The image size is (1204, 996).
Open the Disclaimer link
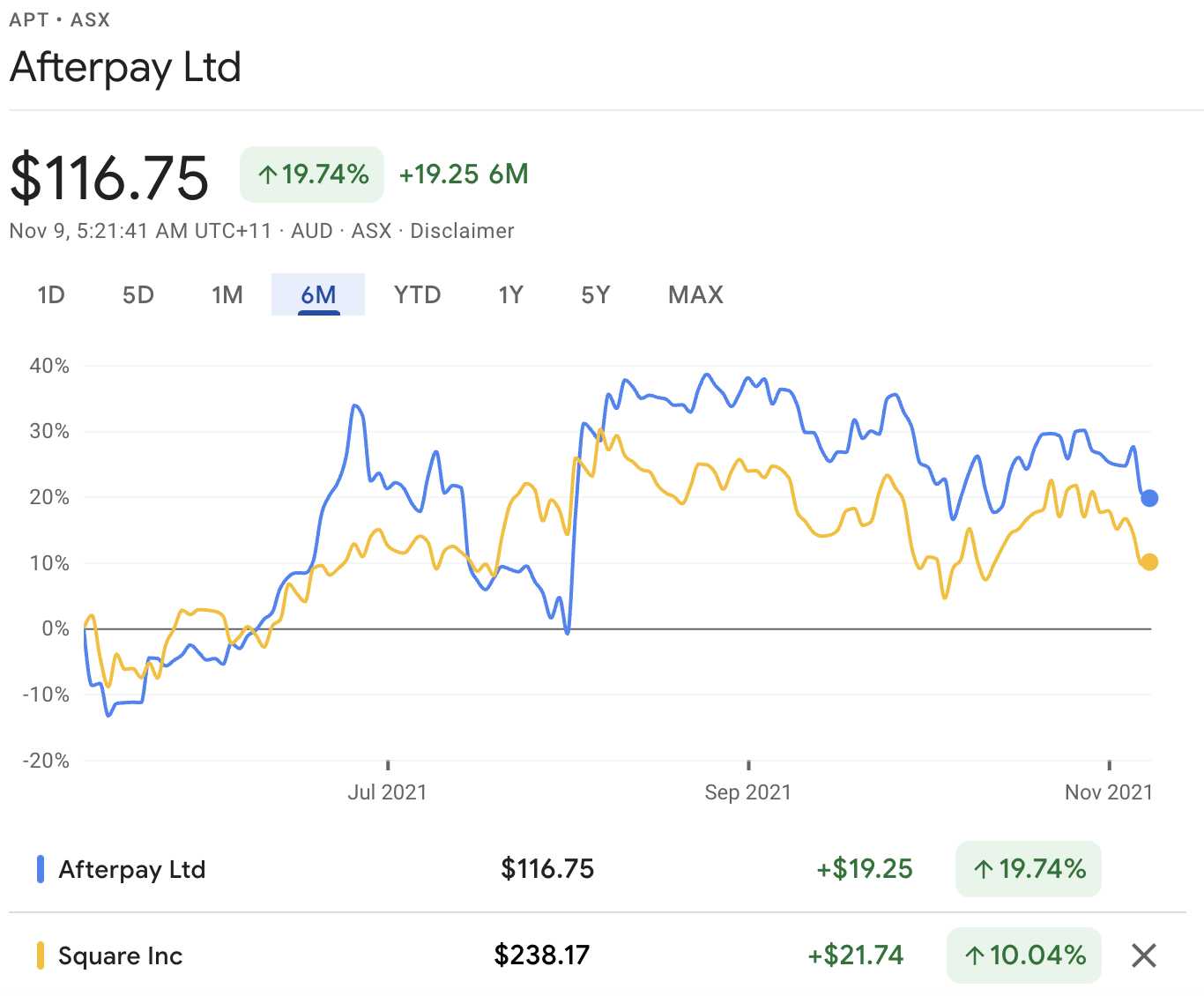point(462,231)
